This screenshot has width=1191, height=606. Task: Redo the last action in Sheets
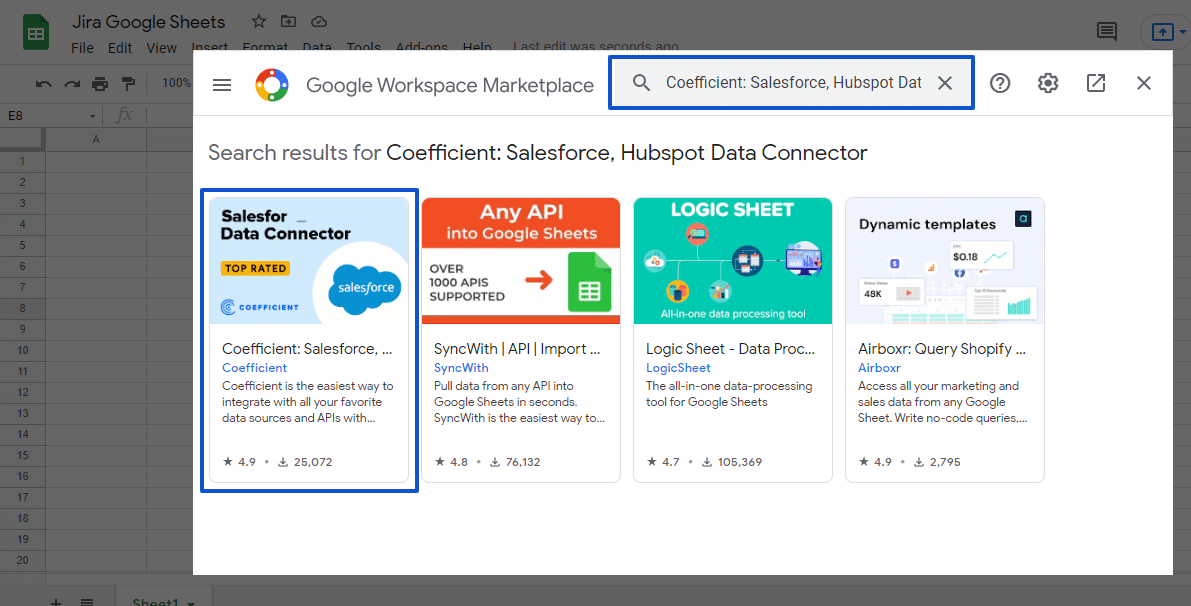coord(71,84)
